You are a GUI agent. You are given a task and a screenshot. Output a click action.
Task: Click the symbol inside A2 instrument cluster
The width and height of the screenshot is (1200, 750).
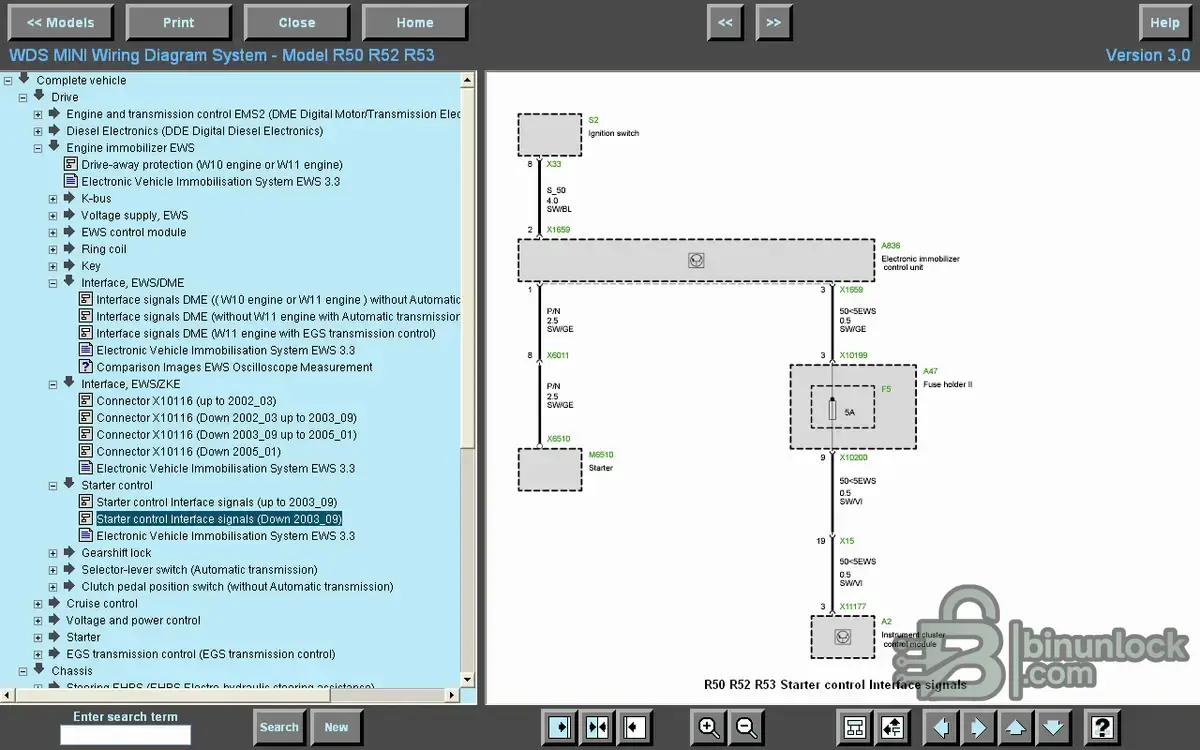pos(842,636)
